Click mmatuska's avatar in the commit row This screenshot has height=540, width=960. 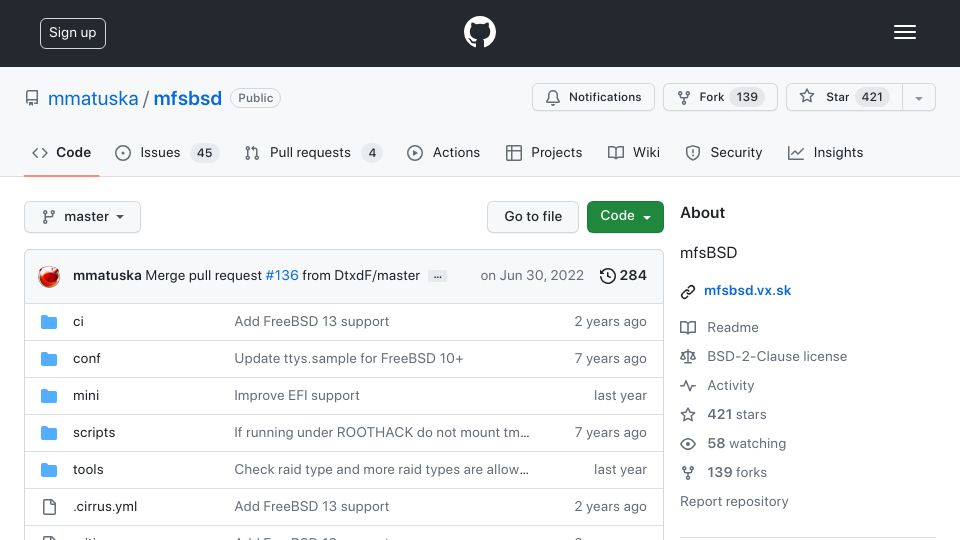coord(49,276)
